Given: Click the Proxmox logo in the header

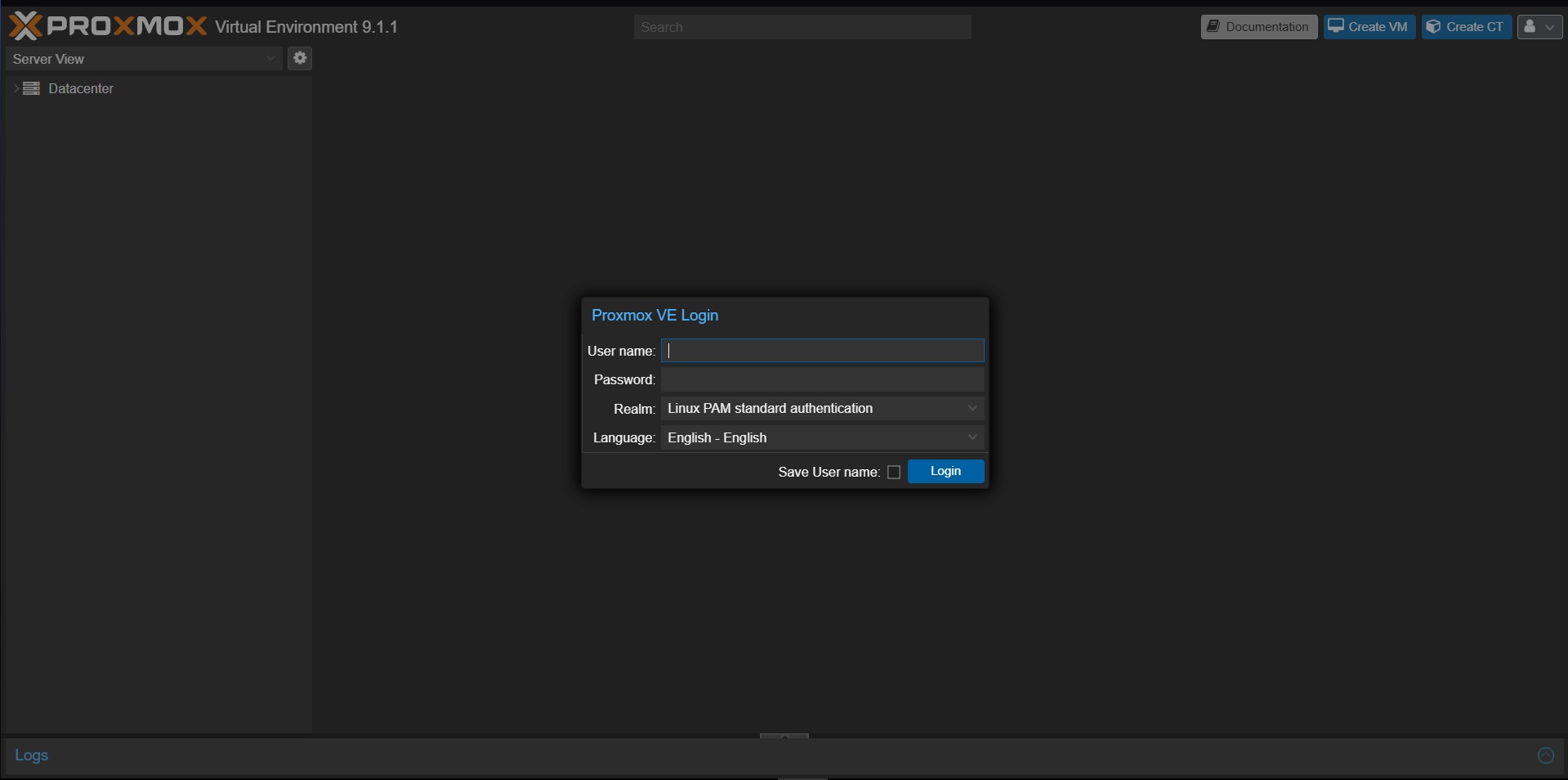Looking at the screenshot, I should click(108, 26).
